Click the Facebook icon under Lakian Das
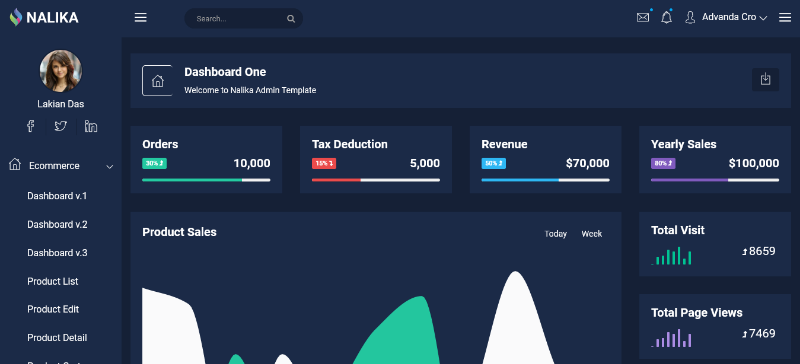The height and width of the screenshot is (364, 800). click(31, 126)
